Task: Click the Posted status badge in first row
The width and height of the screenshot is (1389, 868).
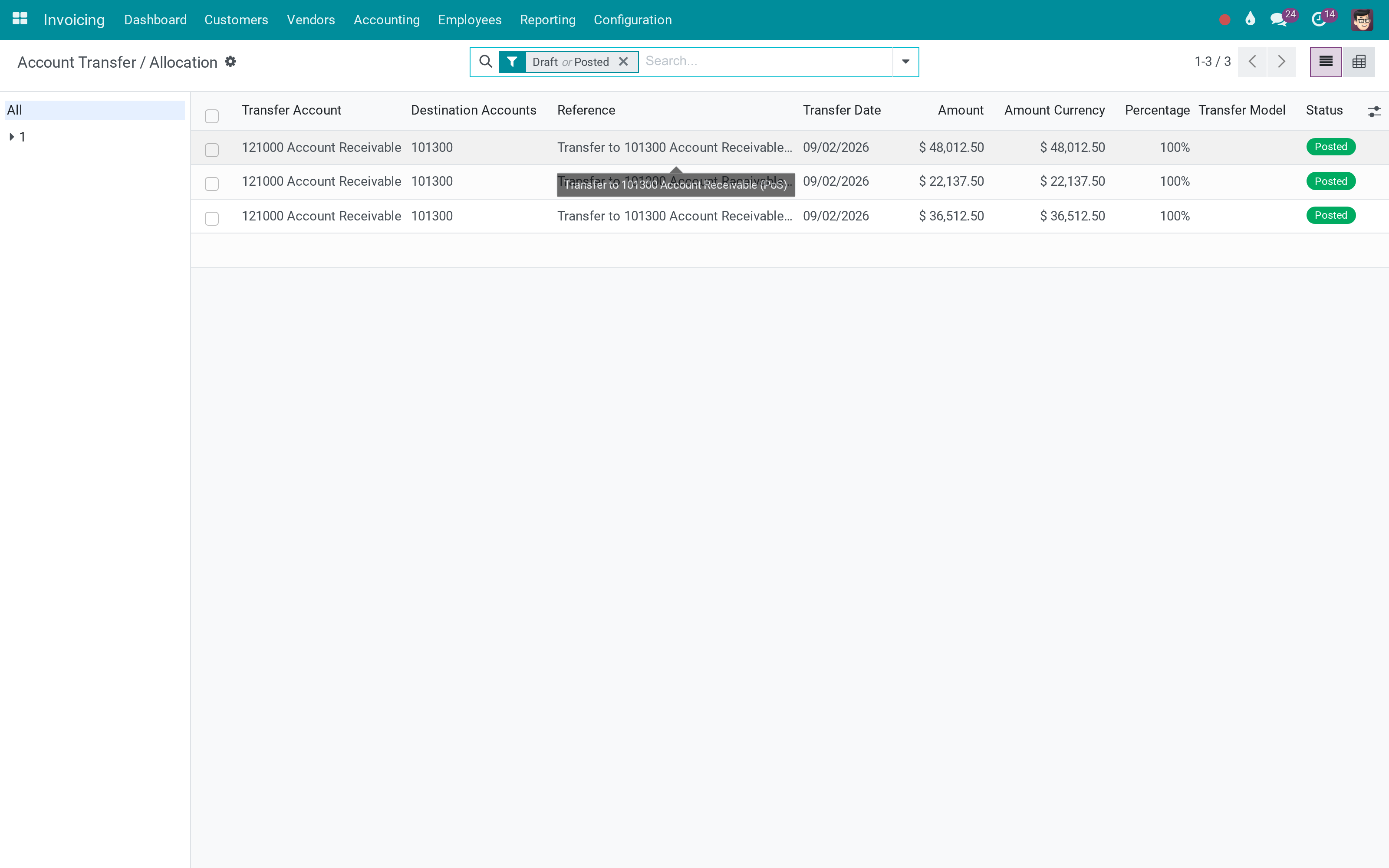Action: (1330, 147)
